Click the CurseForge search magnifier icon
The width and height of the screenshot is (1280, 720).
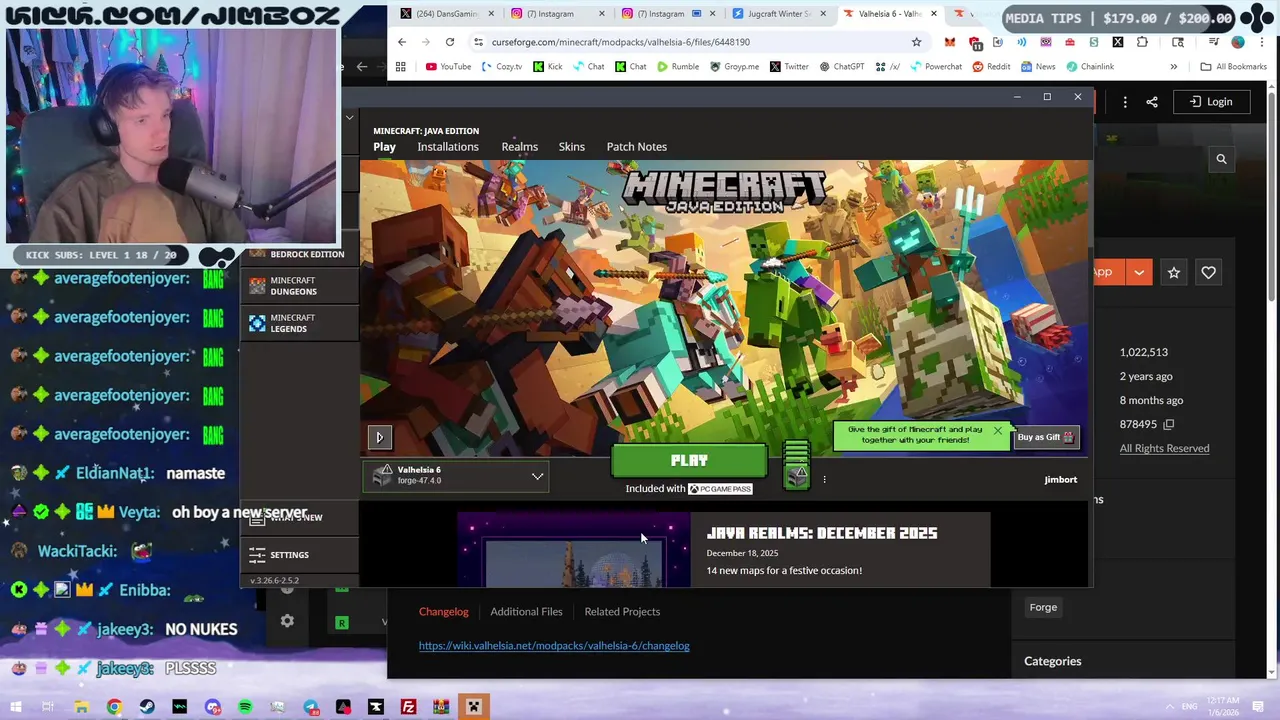(1221, 159)
